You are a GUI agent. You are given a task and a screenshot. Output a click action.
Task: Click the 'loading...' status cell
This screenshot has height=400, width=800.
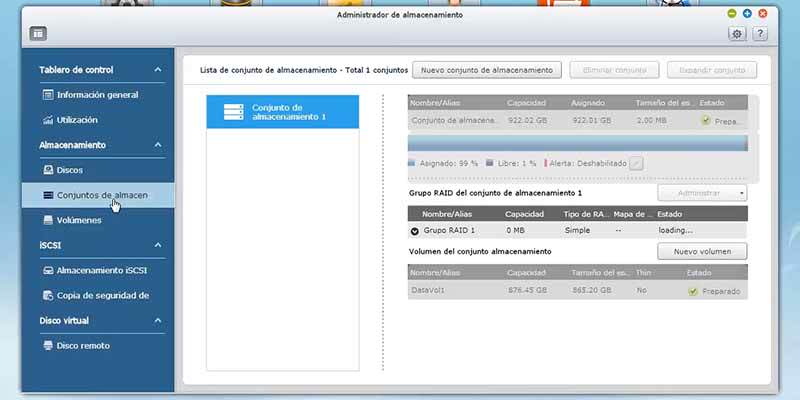(x=675, y=231)
